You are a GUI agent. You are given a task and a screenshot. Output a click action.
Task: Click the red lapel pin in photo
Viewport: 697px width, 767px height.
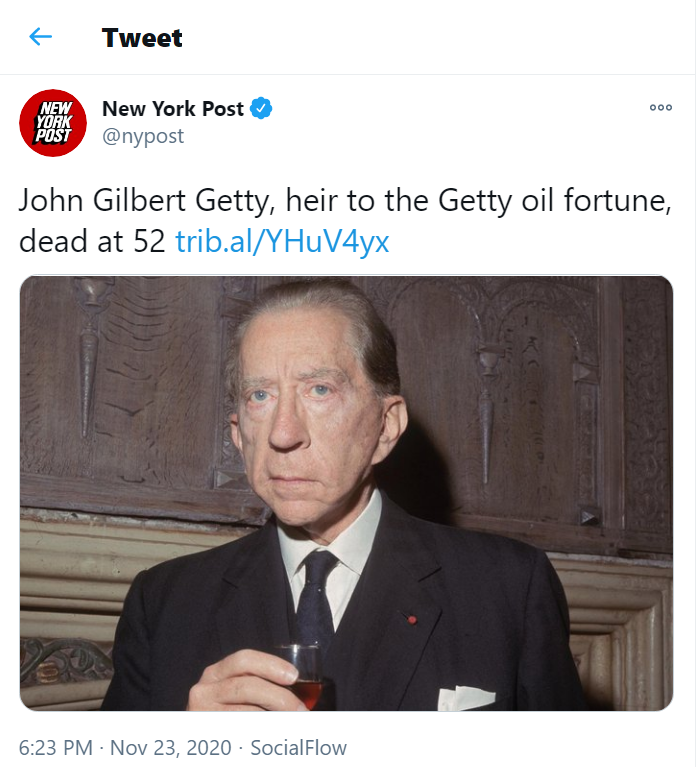(x=411, y=620)
